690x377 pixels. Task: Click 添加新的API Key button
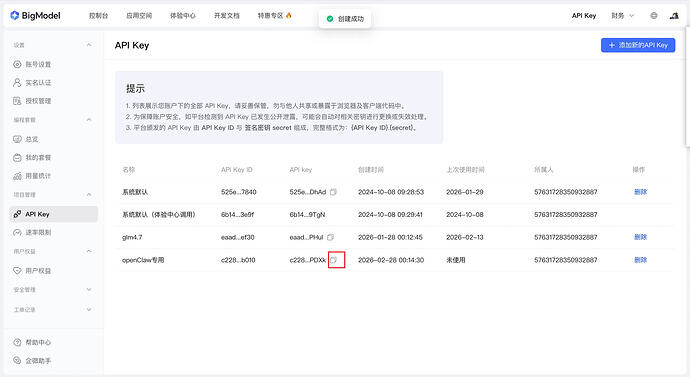pos(638,45)
